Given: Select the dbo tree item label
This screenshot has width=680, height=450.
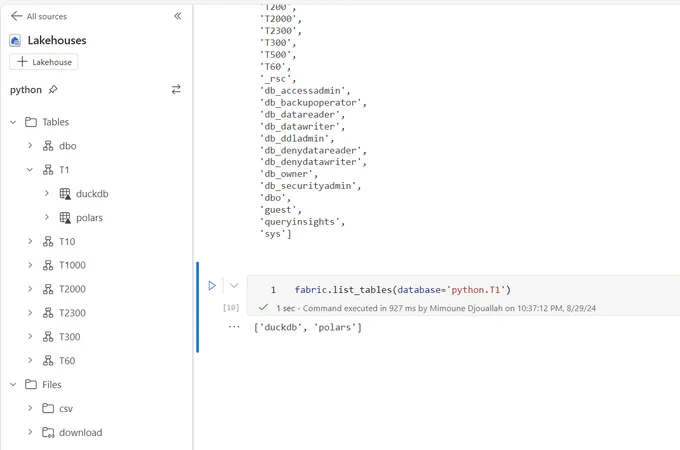Looking at the screenshot, I should click(x=68, y=146).
